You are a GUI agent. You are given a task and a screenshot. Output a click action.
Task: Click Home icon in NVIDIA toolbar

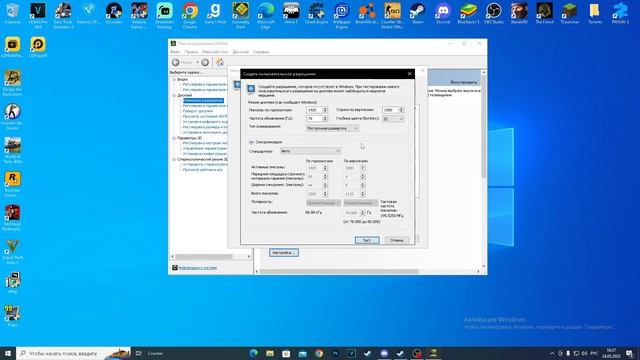point(220,62)
